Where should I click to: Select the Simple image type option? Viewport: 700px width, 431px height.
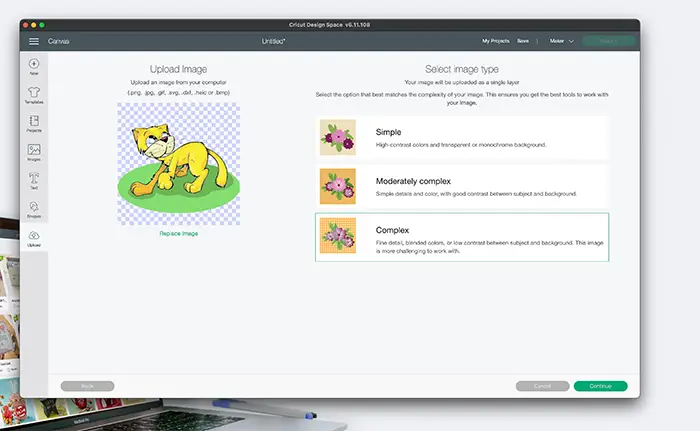tap(462, 138)
